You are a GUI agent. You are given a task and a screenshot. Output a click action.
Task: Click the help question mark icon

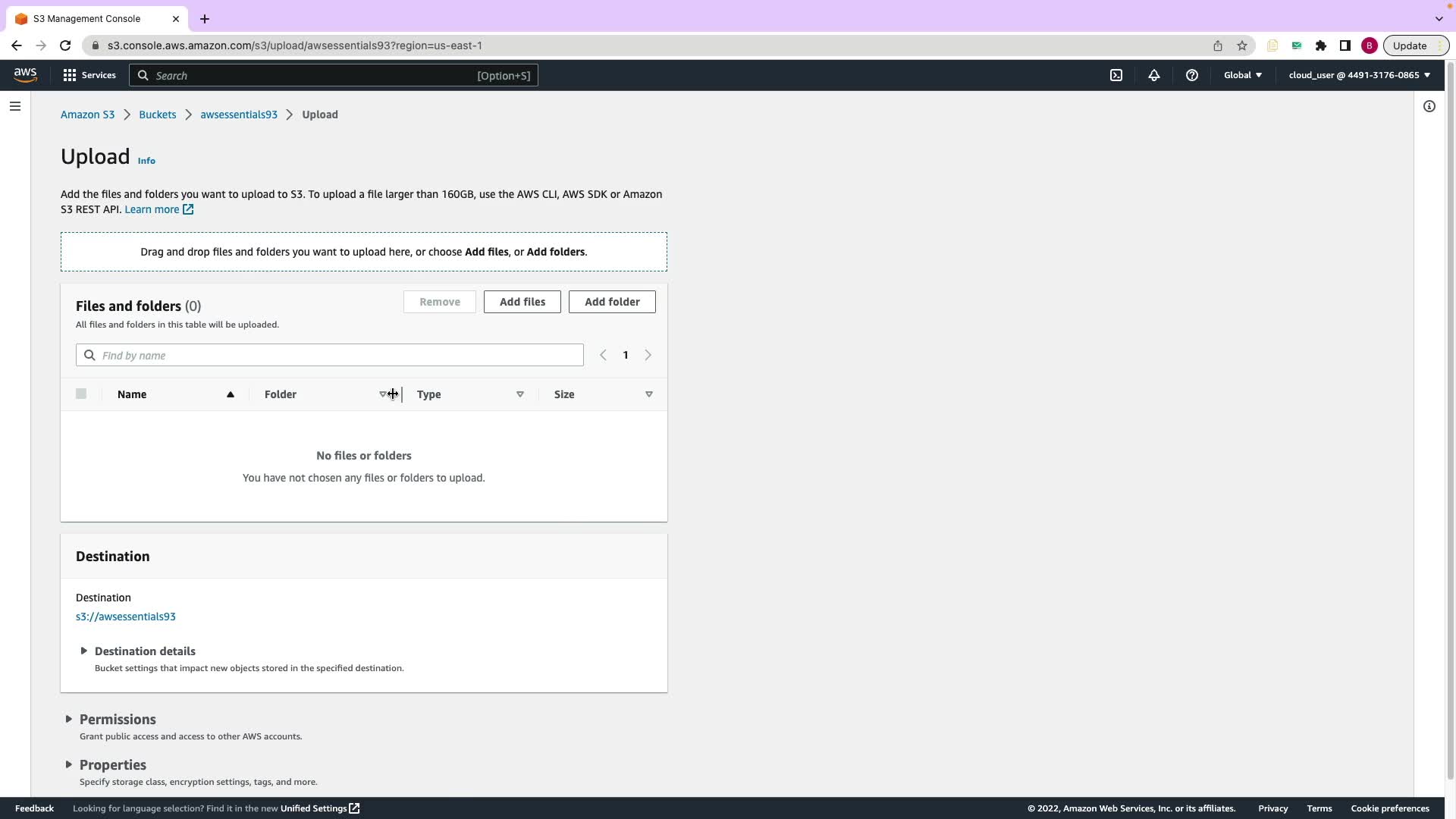pos(1191,75)
